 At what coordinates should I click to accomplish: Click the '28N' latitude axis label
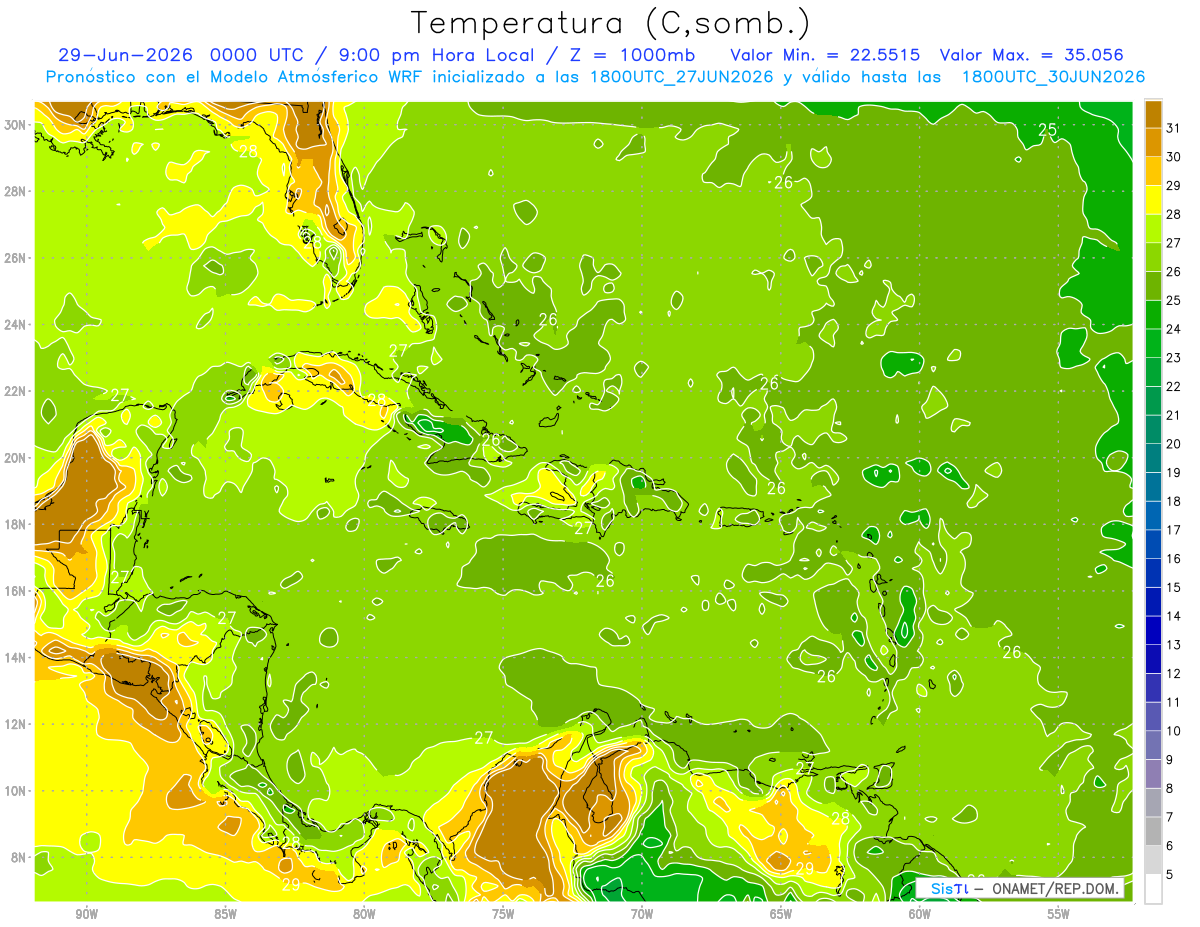[15, 191]
